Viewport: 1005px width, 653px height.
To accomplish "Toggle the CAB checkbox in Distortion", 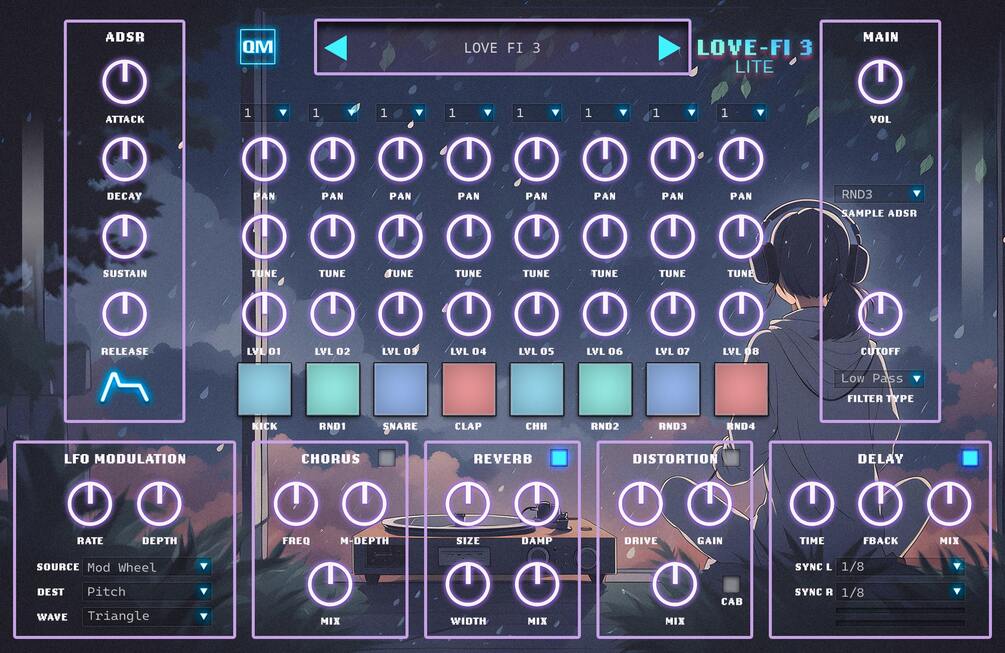I will tap(731, 584).
